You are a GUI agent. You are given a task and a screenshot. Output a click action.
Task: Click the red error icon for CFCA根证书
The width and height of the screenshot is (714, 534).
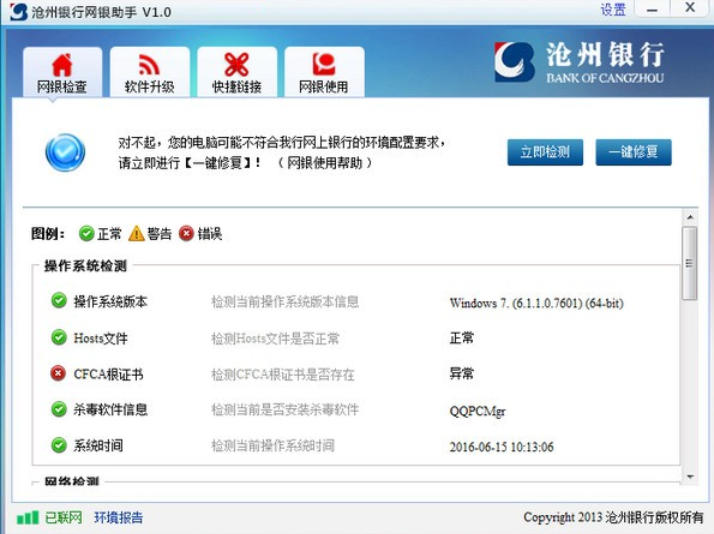point(58,373)
